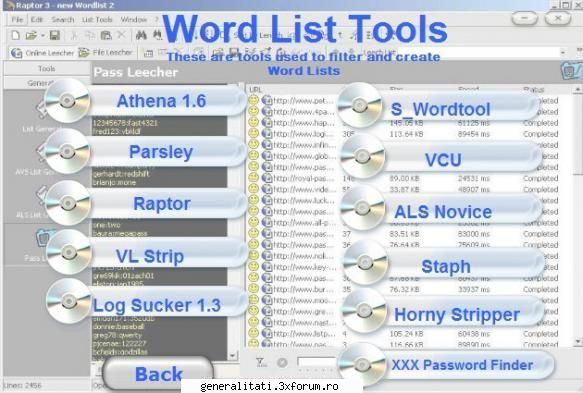
Task: Click the disc icon beside Log Sucker 1.3
Action: [69, 301]
